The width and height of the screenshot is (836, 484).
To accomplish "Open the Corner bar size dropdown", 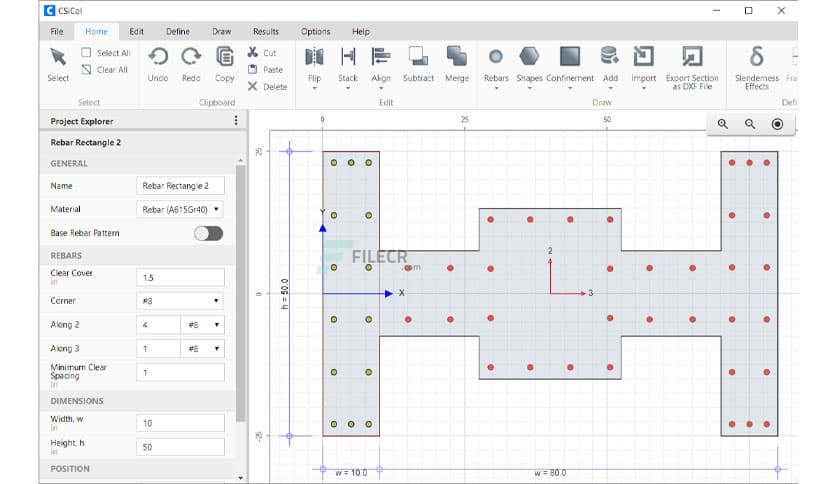I will pyautogui.click(x=180, y=301).
